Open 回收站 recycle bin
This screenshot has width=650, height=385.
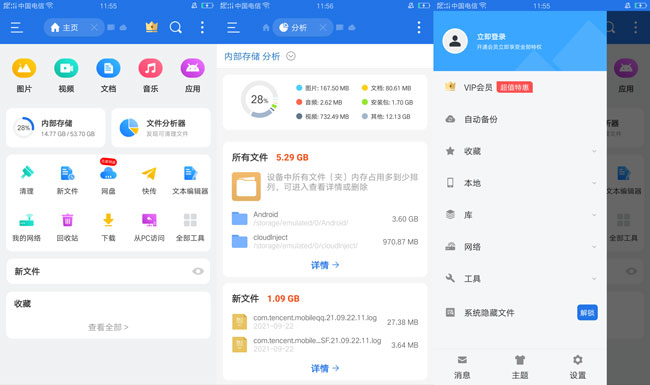(x=67, y=227)
